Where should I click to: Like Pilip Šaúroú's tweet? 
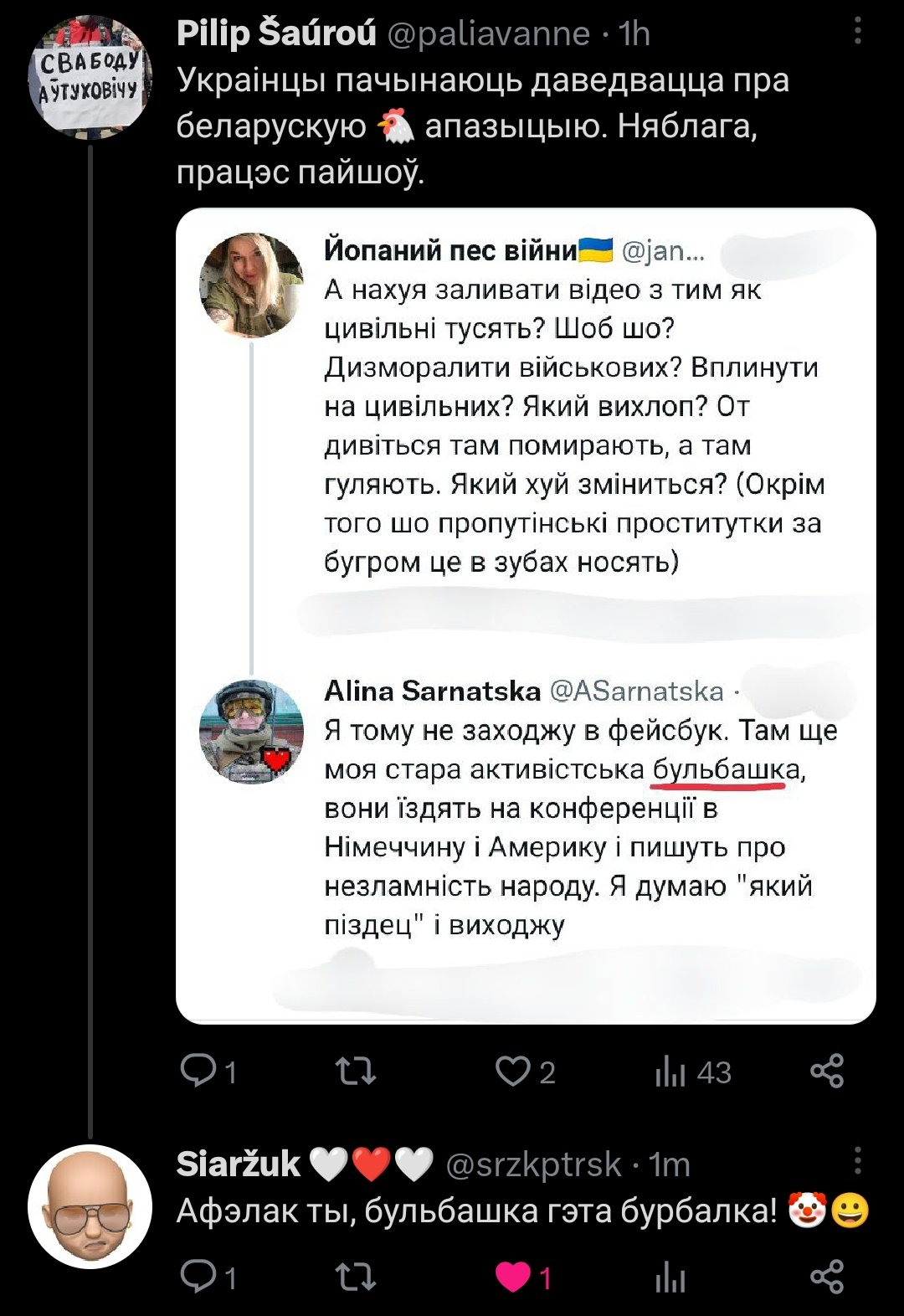click(x=513, y=1072)
